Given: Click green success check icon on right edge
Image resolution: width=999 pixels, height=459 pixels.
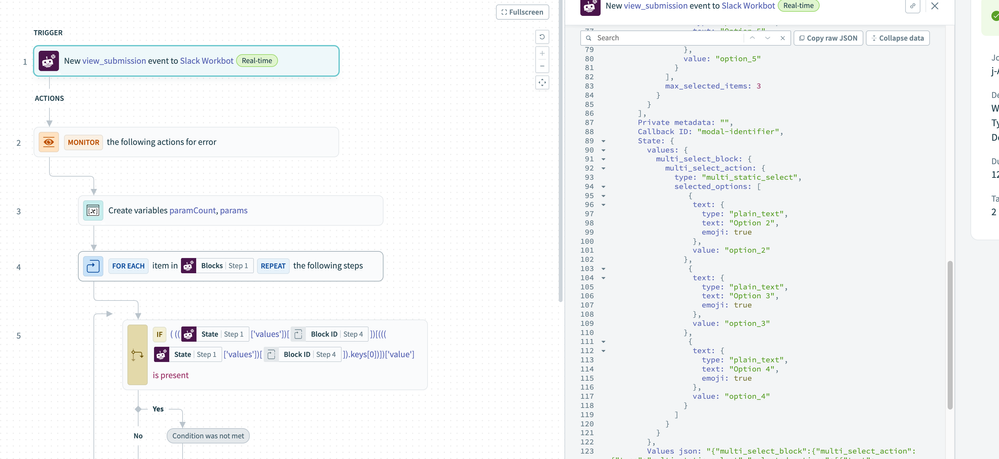Looking at the screenshot, I should click(x=996, y=16).
